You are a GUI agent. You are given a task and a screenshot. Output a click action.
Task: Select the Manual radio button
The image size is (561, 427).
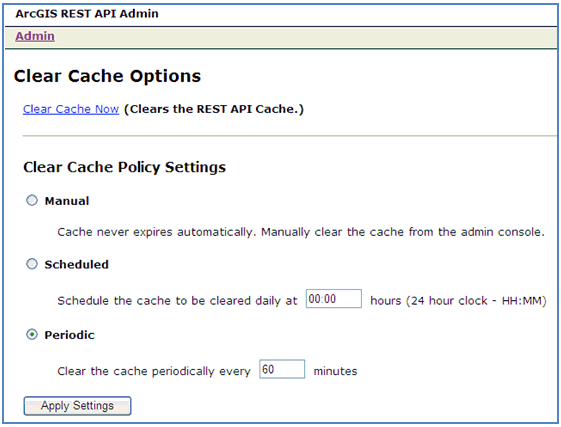(32, 200)
